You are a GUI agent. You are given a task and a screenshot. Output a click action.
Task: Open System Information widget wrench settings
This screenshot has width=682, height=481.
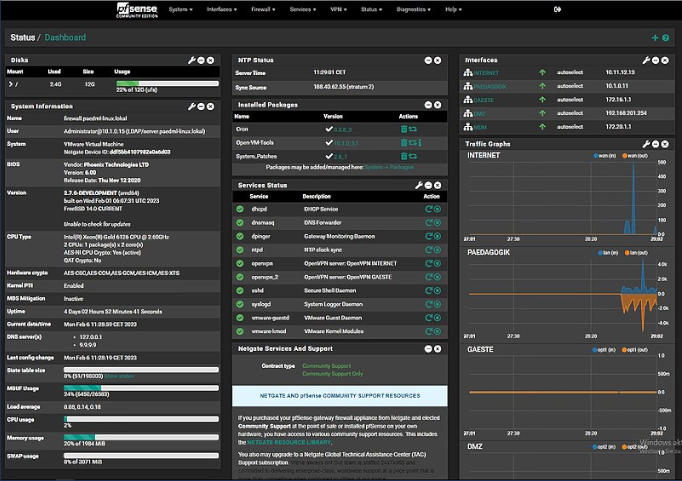coord(191,106)
